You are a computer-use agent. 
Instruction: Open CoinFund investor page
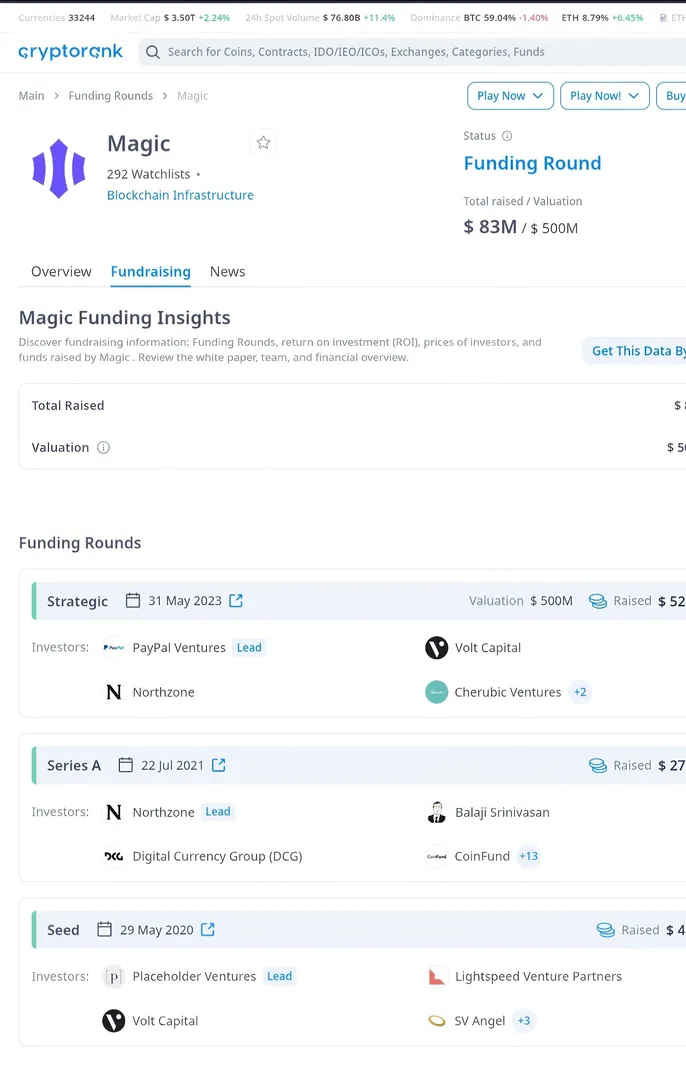pos(482,857)
